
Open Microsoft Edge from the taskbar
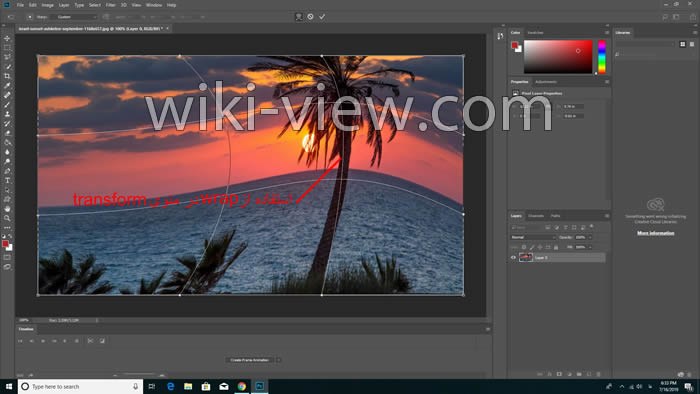pos(170,386)
